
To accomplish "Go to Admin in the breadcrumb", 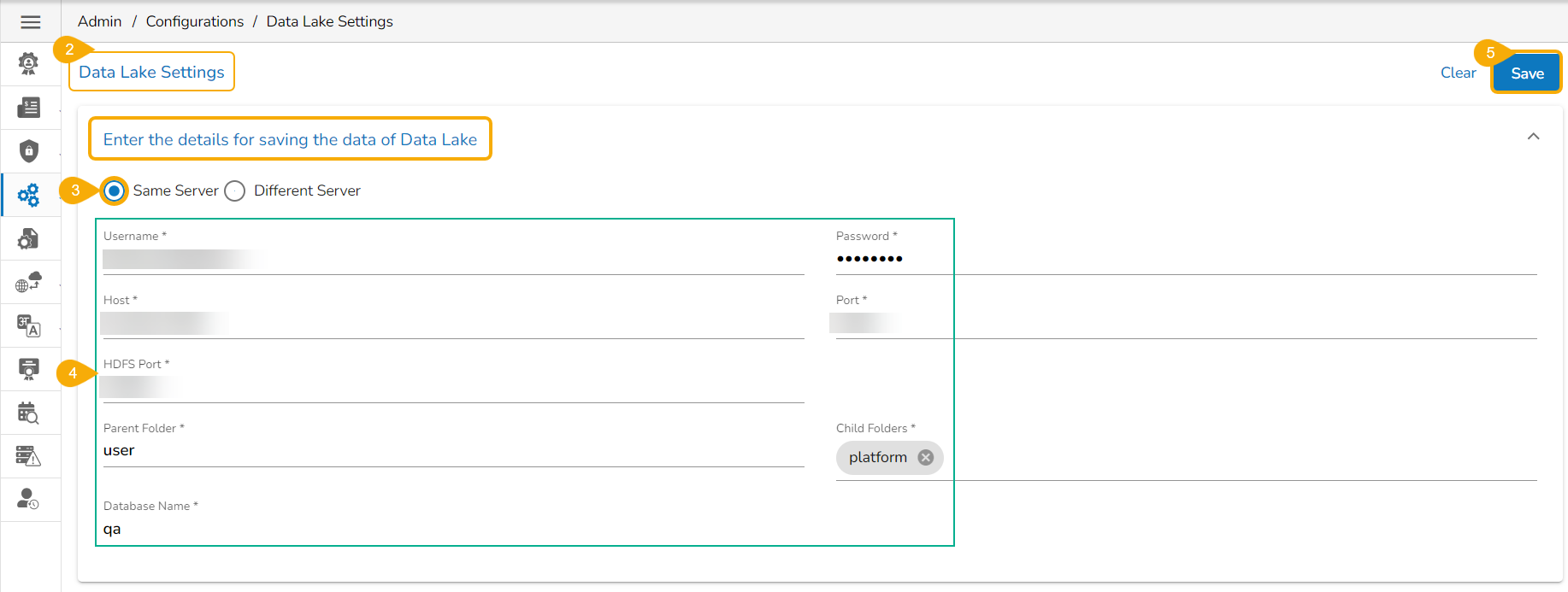I will [x=100, y=21].
